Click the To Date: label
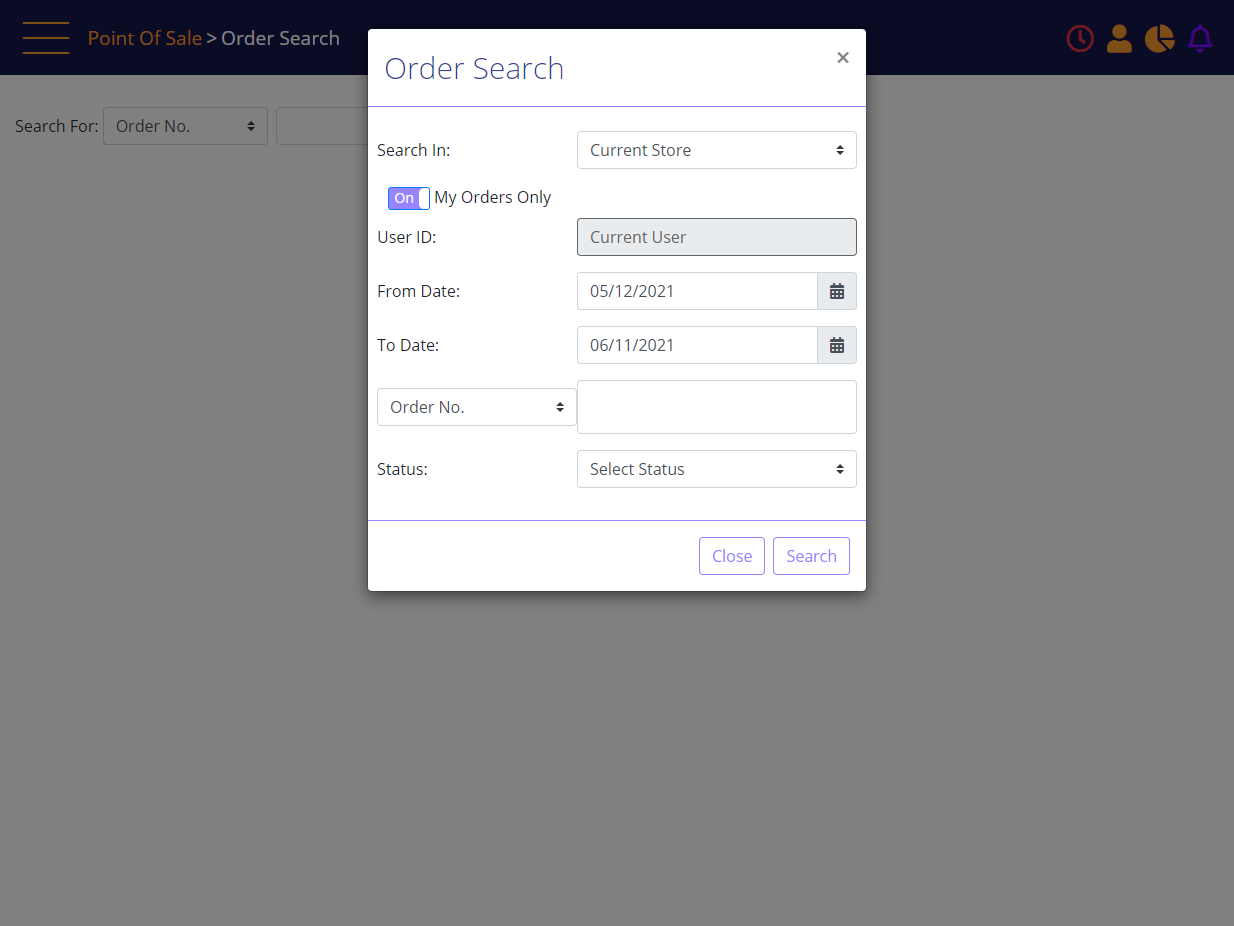The image size is (1234, 926). click(x=408, y=345)
